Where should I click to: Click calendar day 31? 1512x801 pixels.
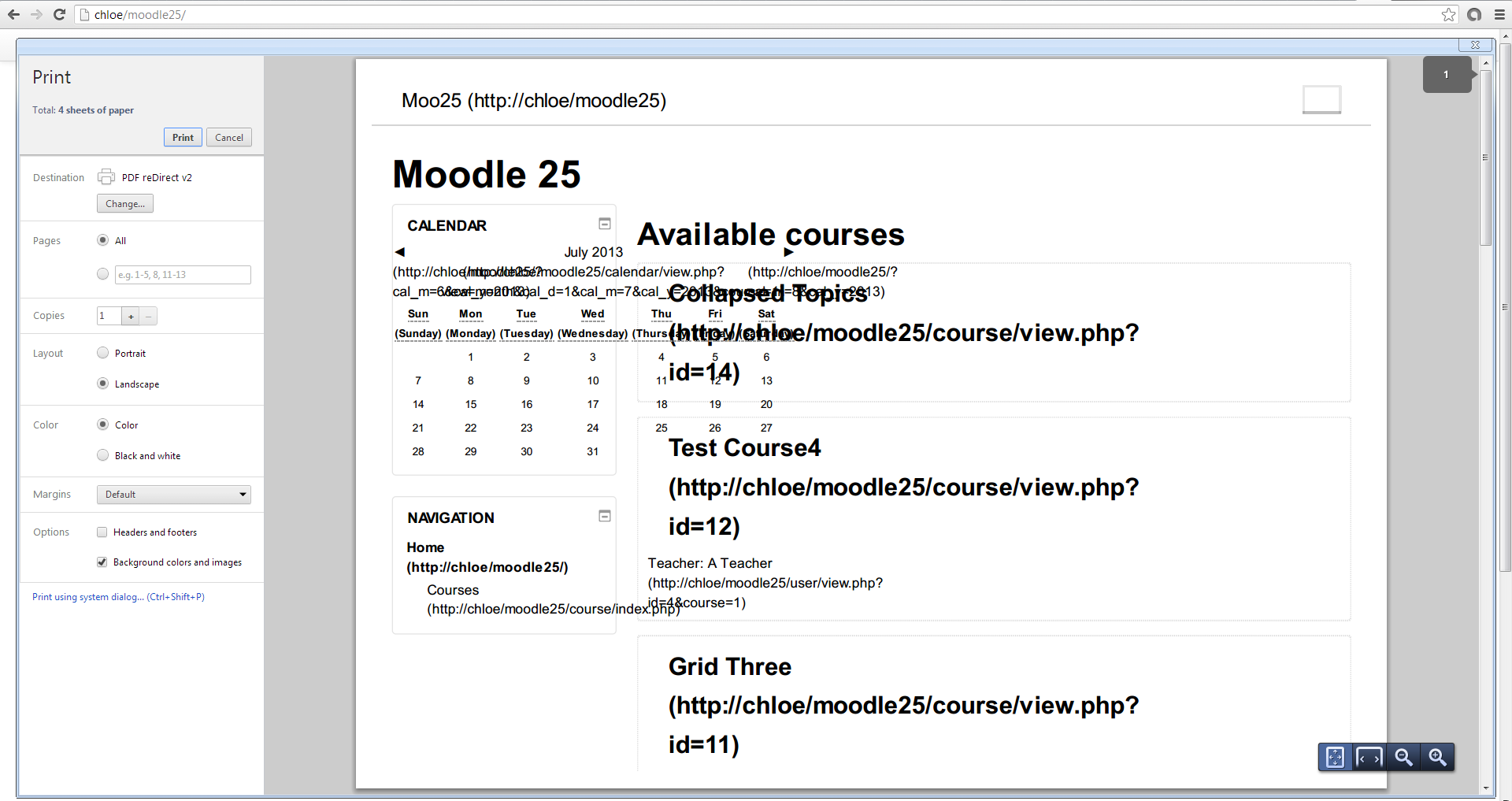pyautogui.click(x=593, y=451)
